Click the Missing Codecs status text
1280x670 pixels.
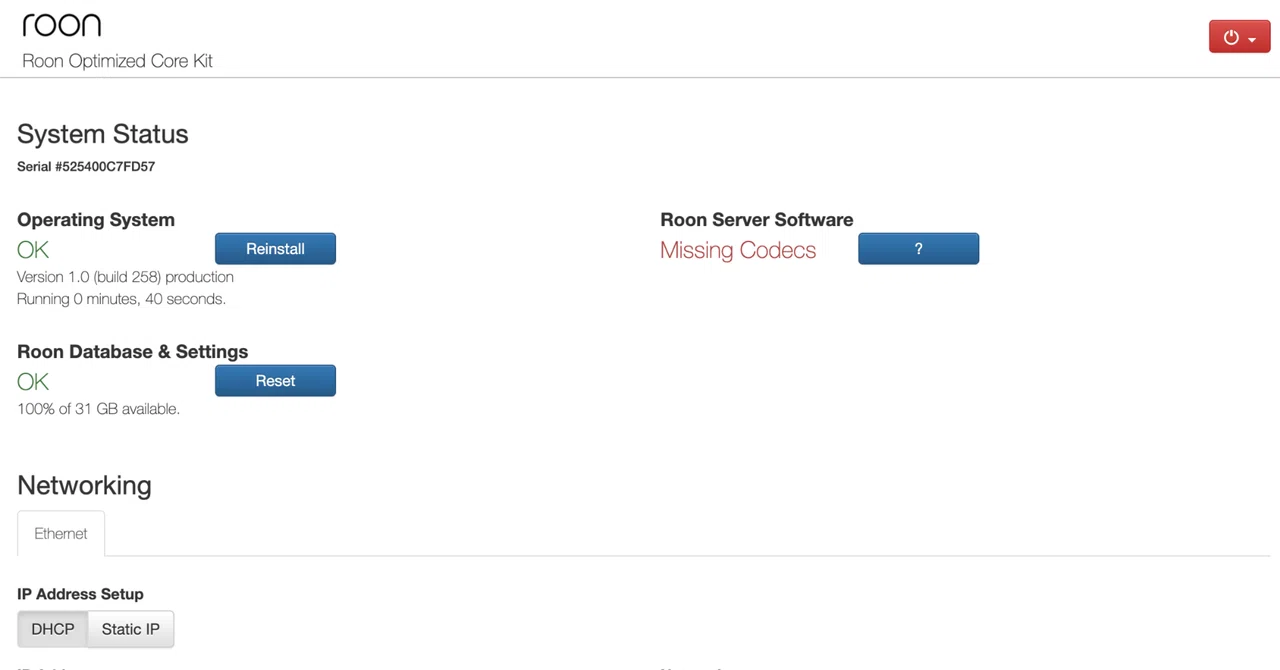(738, 250)
